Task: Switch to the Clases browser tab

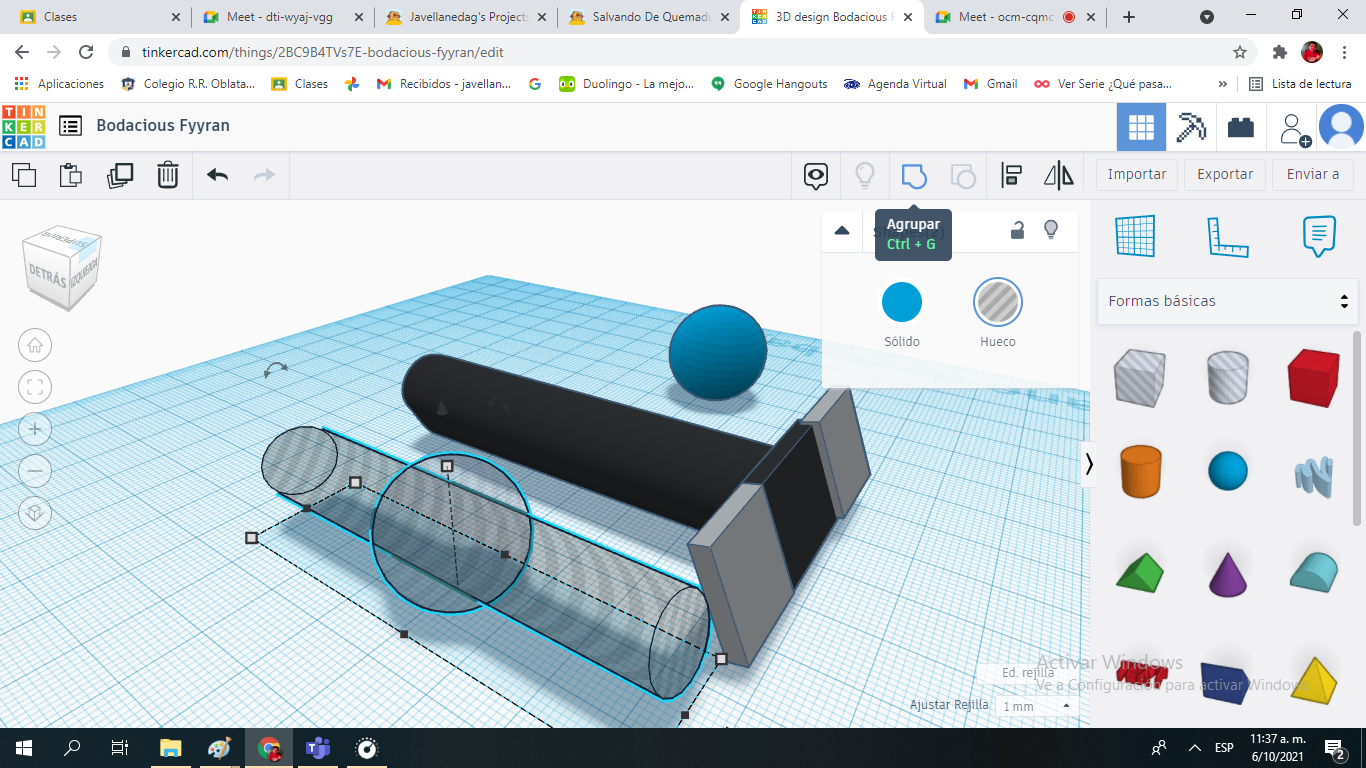Action: click(97, 17)
